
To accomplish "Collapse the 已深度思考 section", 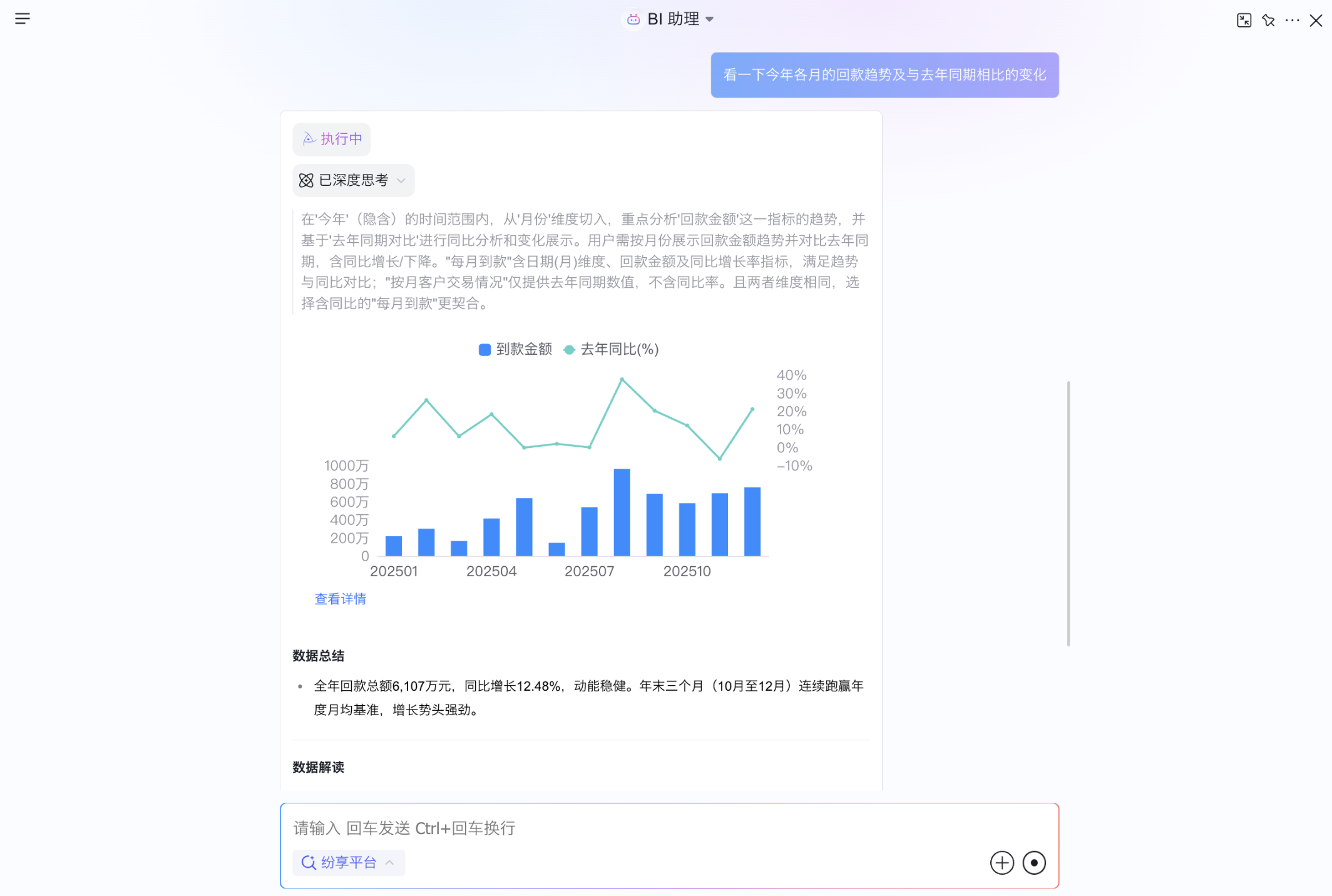I will click(401, 181).
